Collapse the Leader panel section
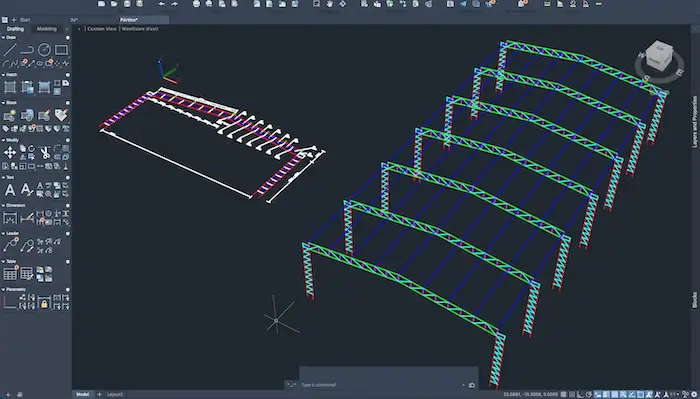The width and height of the screenshot is (700, 399). click(x=4, y=233)
